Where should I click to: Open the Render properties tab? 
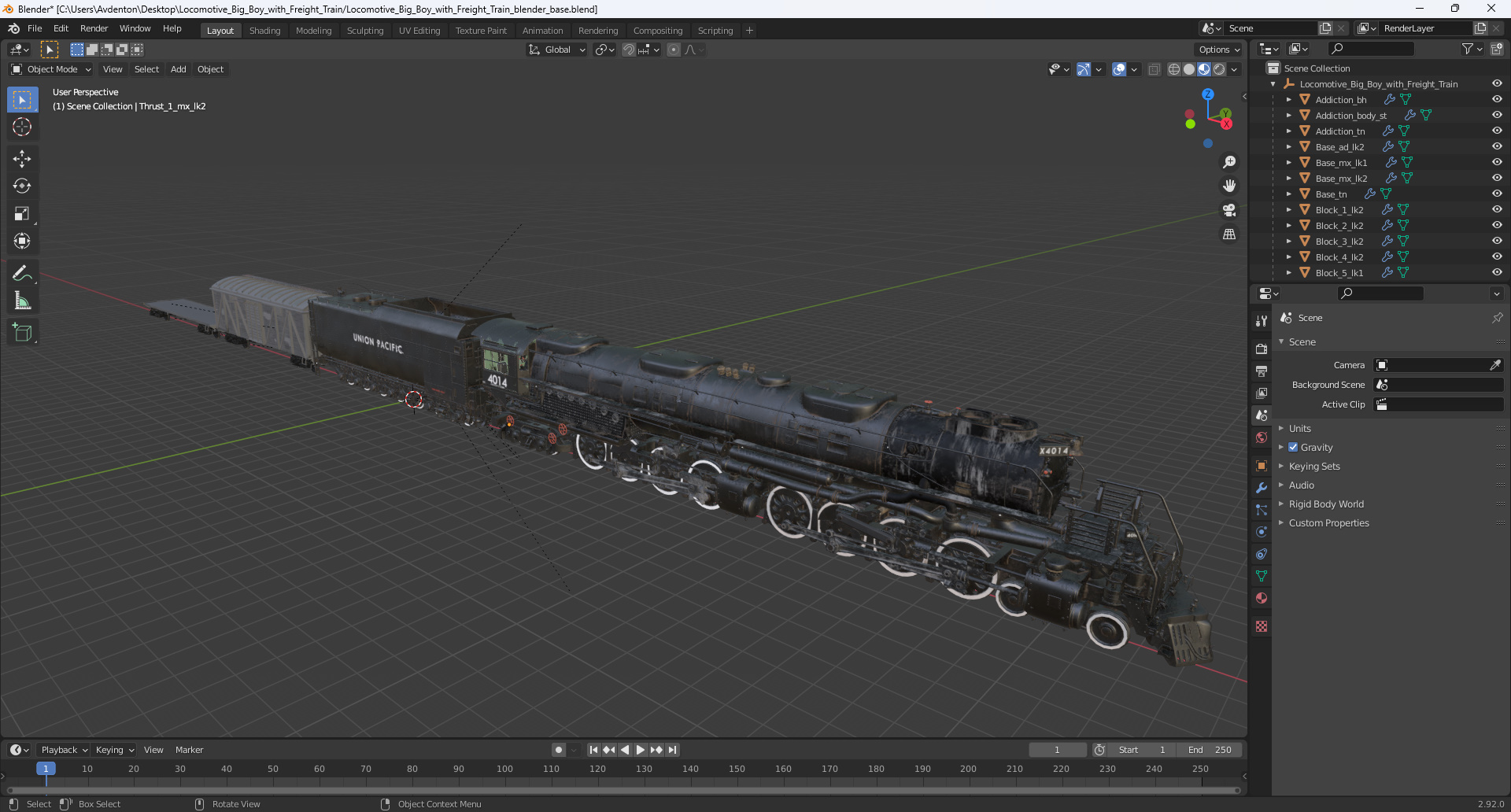pyautogui.click(x=1262, y=349)
